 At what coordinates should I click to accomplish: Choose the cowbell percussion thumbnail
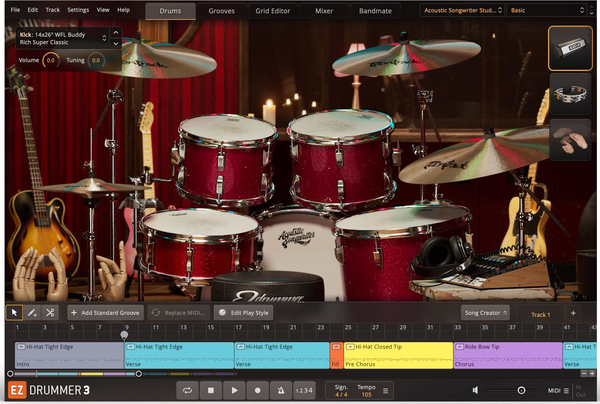tap(570, 47)
